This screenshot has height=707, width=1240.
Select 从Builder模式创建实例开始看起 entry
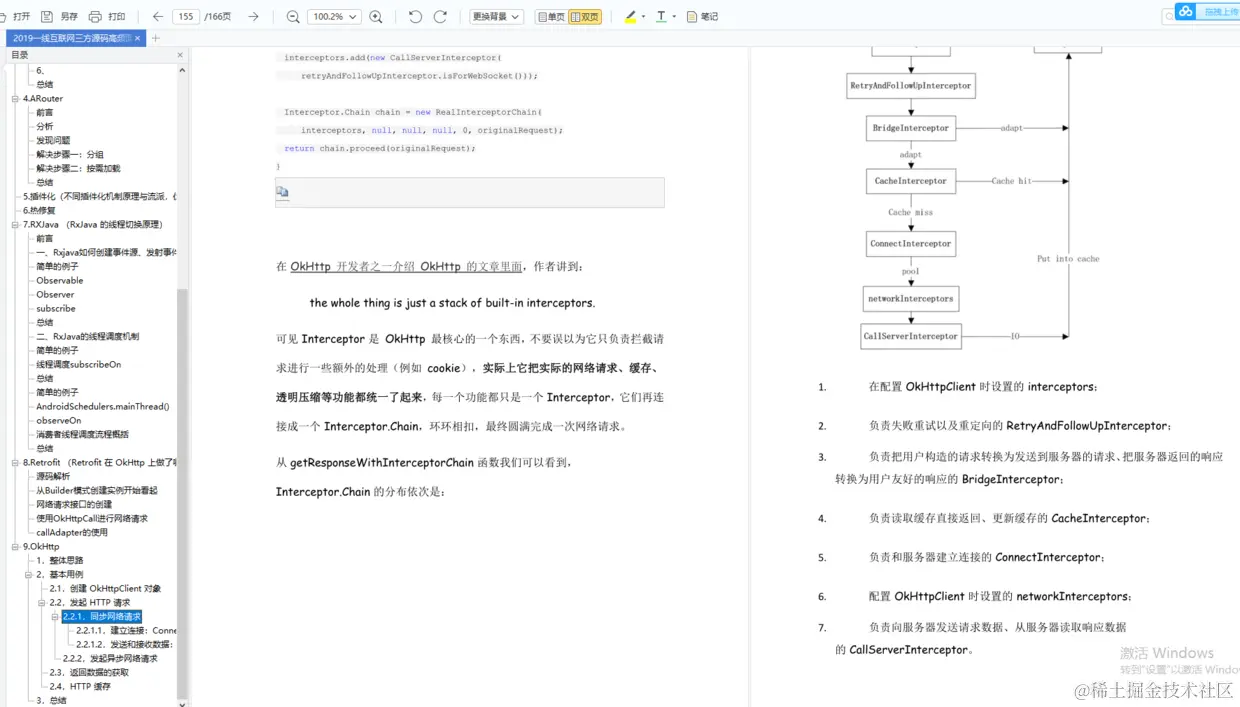[97, 491]
